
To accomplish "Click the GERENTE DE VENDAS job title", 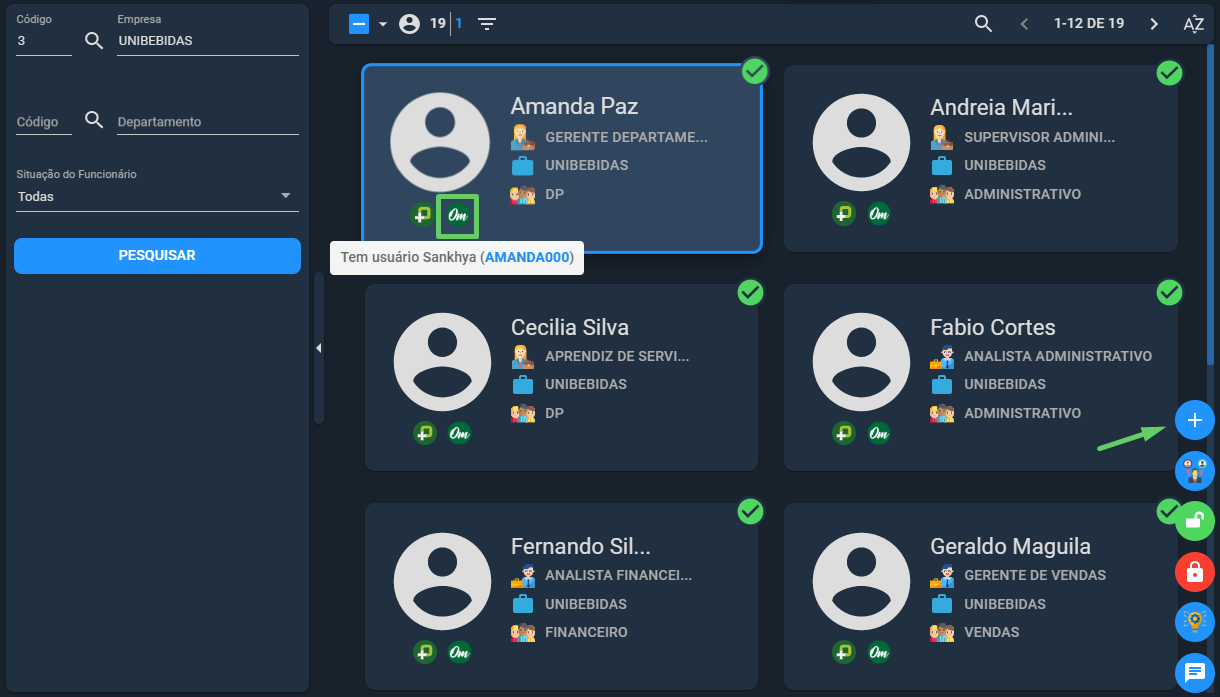I will pyautogui.click(x=1035, y=575).
